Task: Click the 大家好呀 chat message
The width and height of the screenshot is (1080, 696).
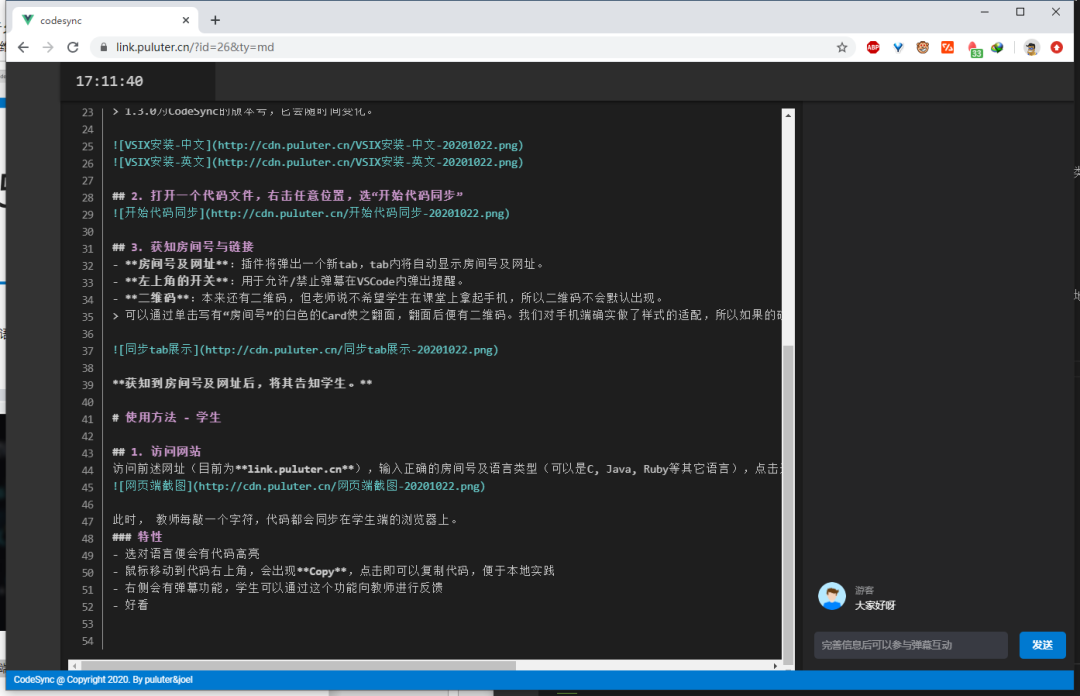Action: 875,606
